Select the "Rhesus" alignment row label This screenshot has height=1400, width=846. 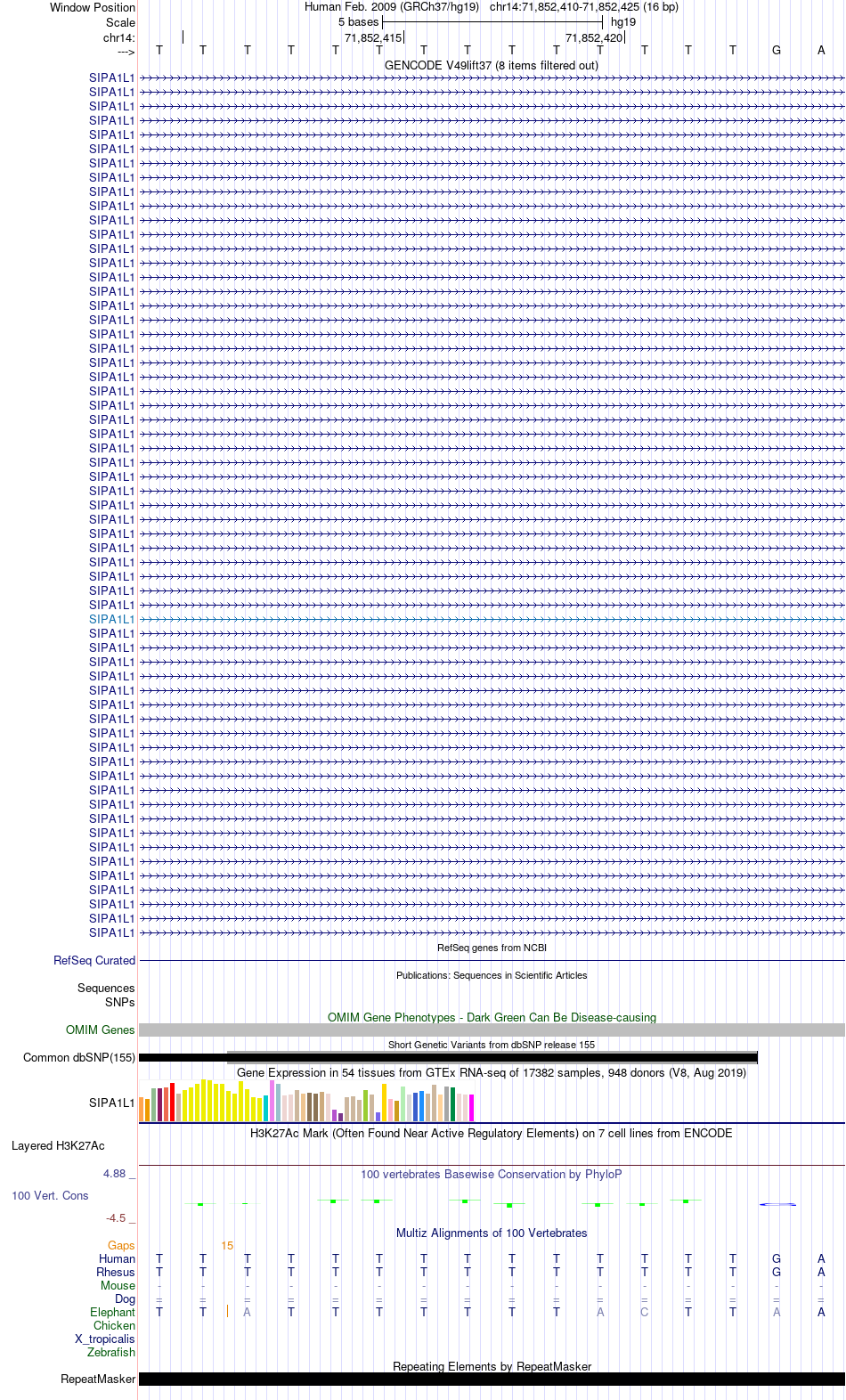point(116,1272)
